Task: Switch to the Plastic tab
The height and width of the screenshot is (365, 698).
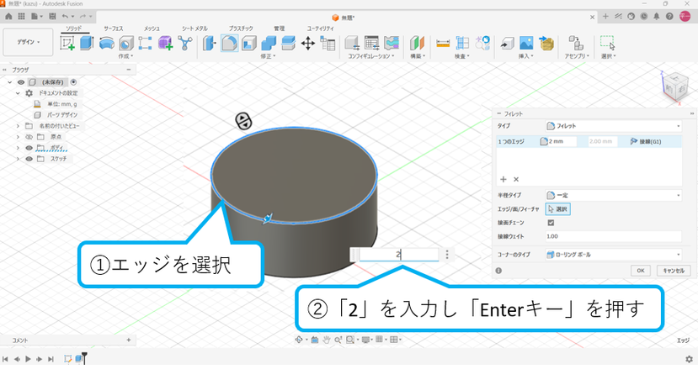Action: coord(241,28)
